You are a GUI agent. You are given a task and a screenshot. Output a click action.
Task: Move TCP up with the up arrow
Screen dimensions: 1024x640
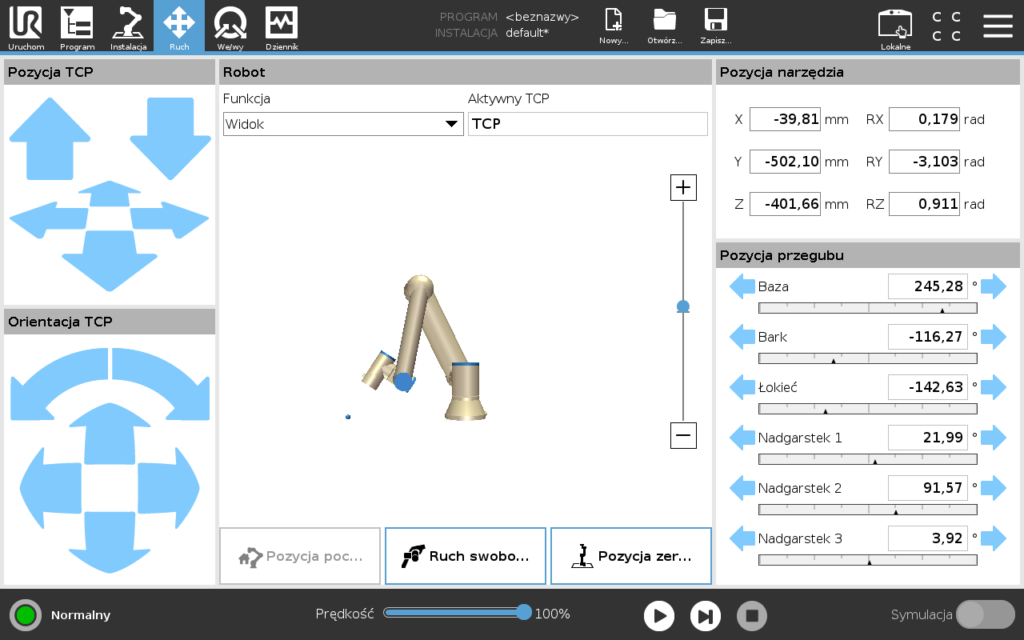50,138
